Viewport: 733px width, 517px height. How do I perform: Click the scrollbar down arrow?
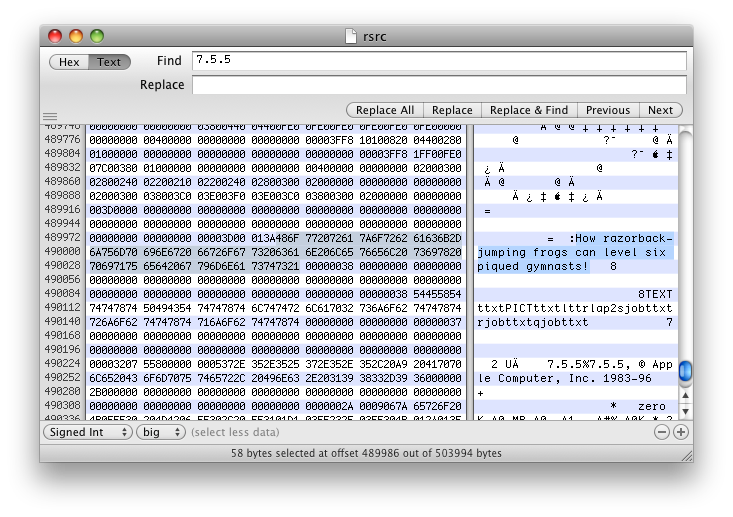(x=685, y=411)
